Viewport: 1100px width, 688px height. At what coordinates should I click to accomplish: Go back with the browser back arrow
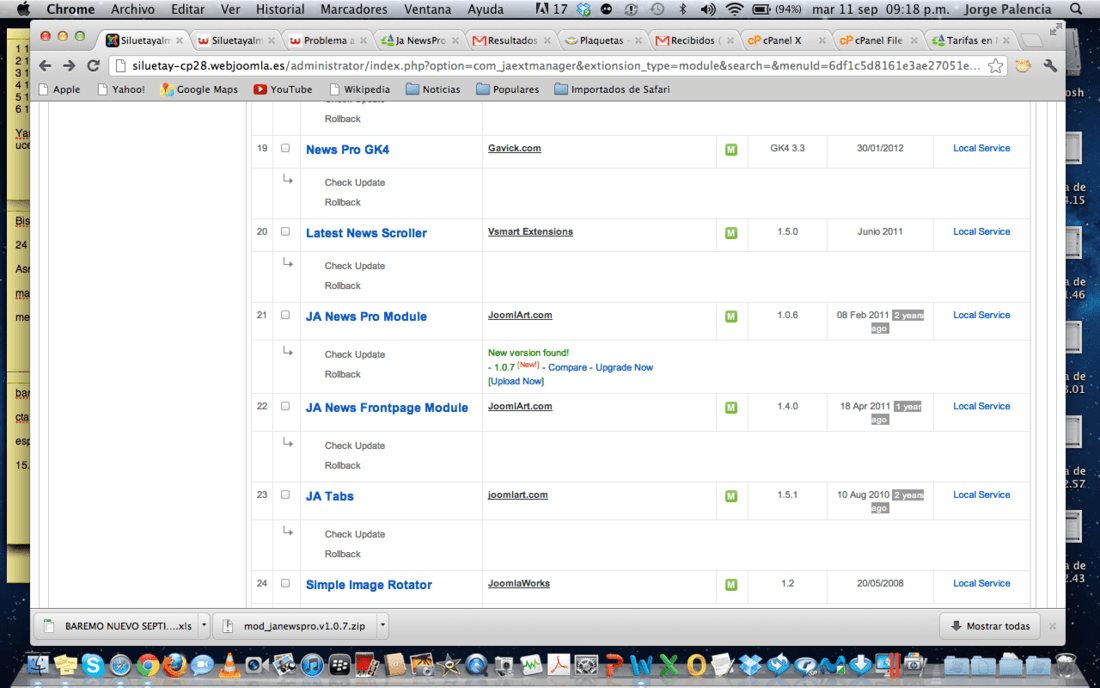click(x=46, y=66)
